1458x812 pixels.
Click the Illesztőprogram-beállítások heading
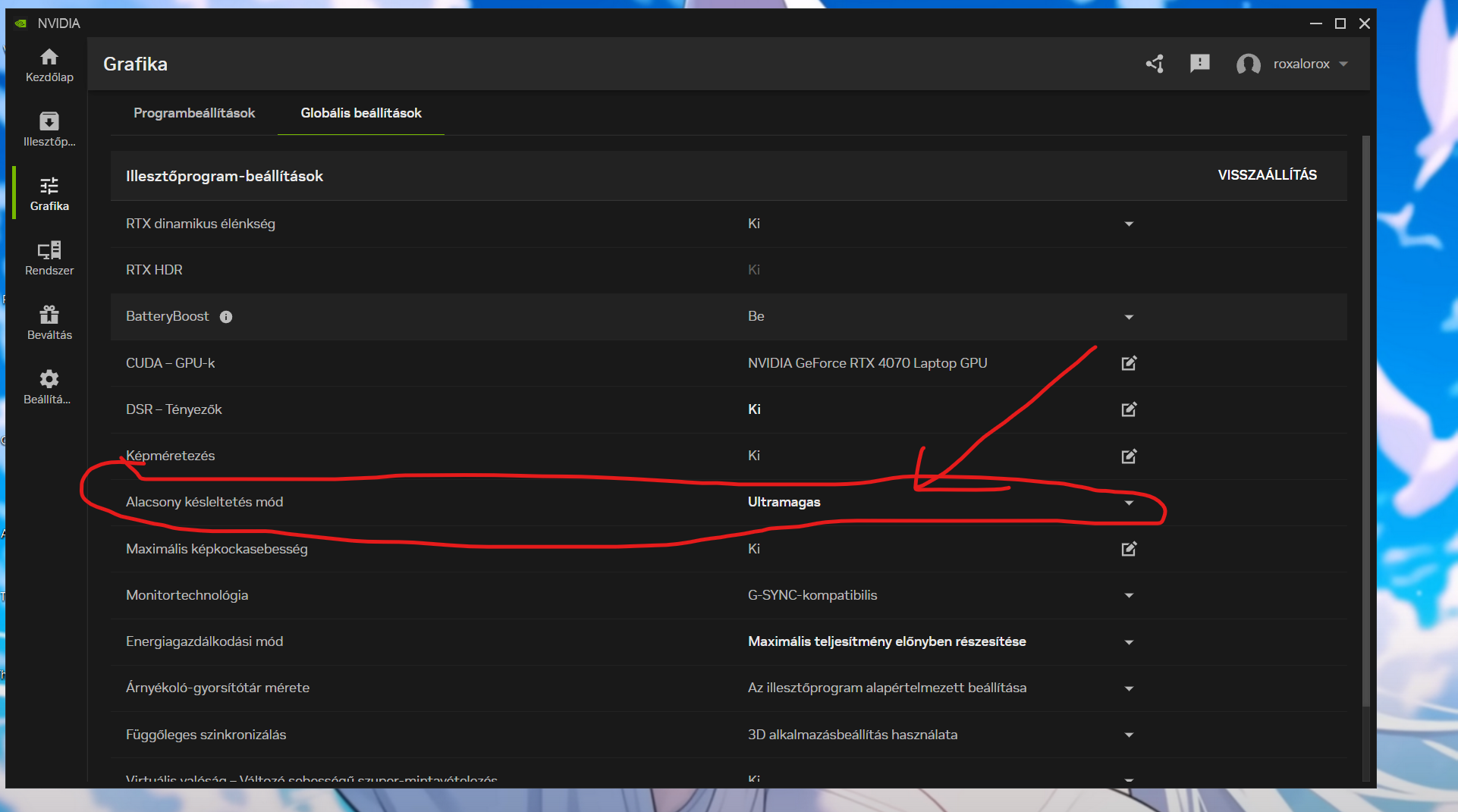225,176
